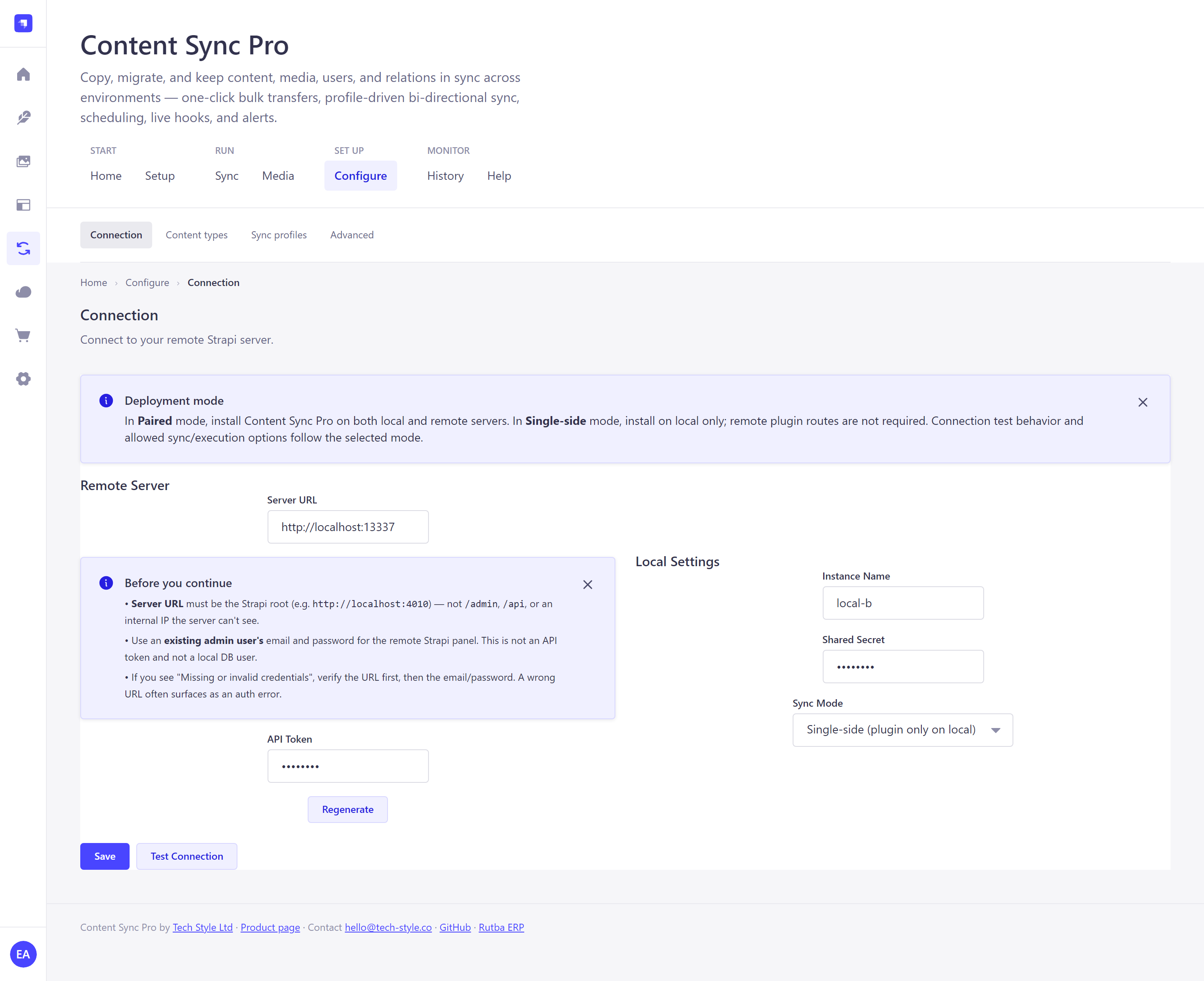This screenshot has width=1204, height=981.
Task: Dismiss the Before you continue notice
Action: click(x=588, y=585)
